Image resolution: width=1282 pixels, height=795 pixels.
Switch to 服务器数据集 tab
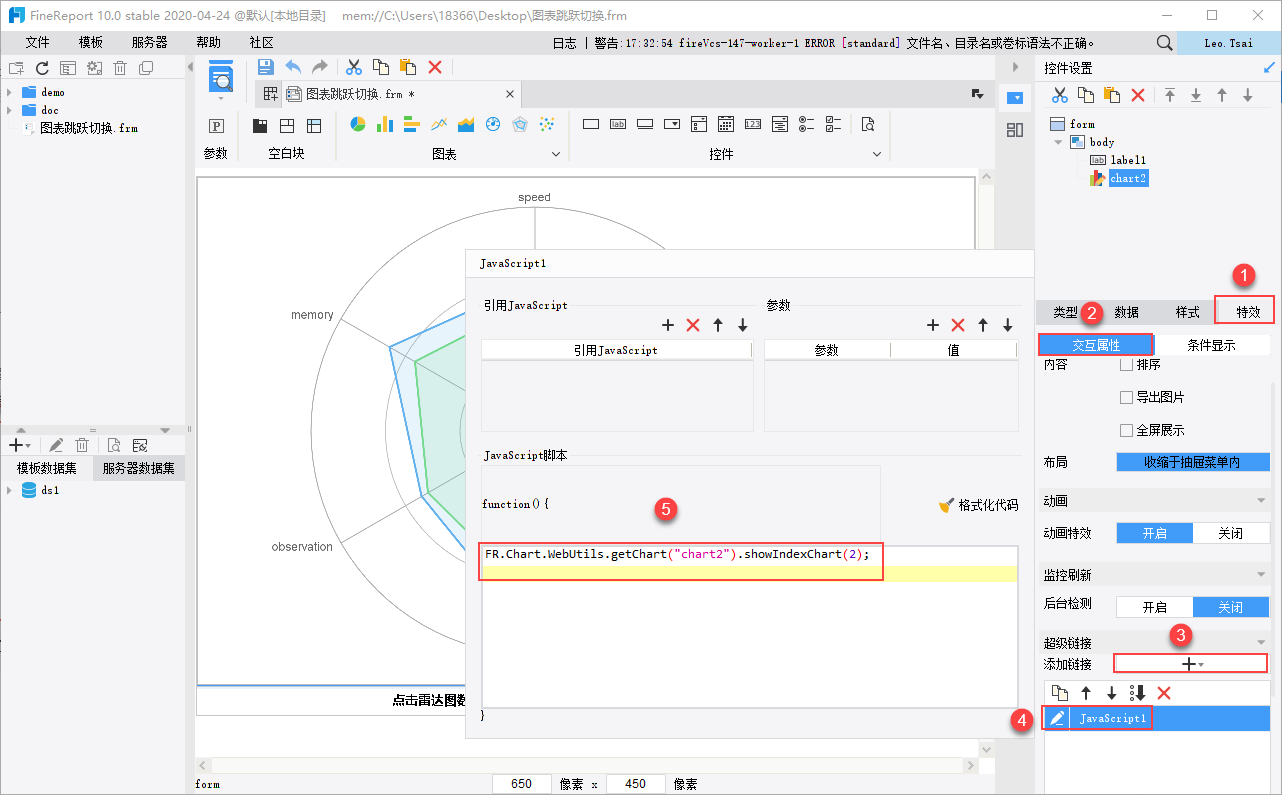(138, 468)
